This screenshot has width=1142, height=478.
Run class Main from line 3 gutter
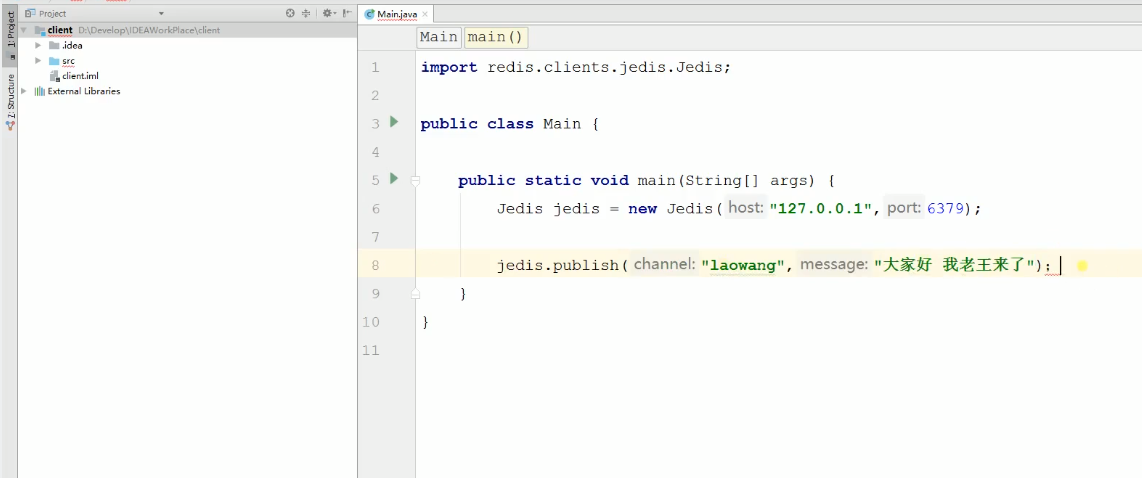click(394, 122)
